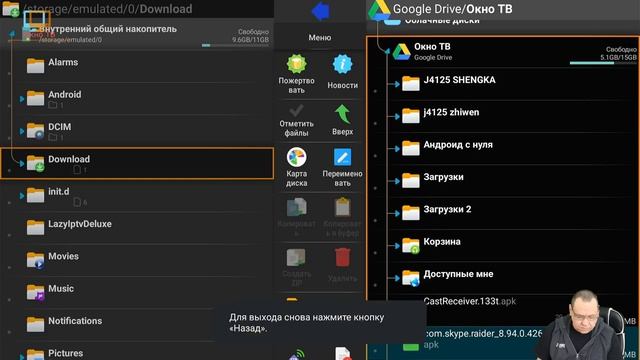Expand the Андроид с нуля folder arrow
Screen dimensions: 640x360
click(x=397, y=149)
